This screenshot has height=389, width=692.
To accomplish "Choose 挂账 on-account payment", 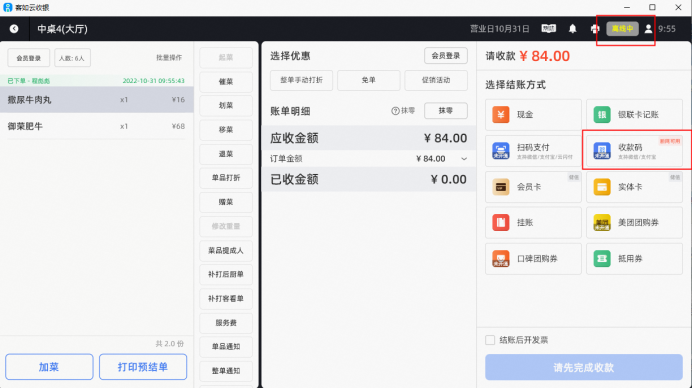I will [533, 223].
